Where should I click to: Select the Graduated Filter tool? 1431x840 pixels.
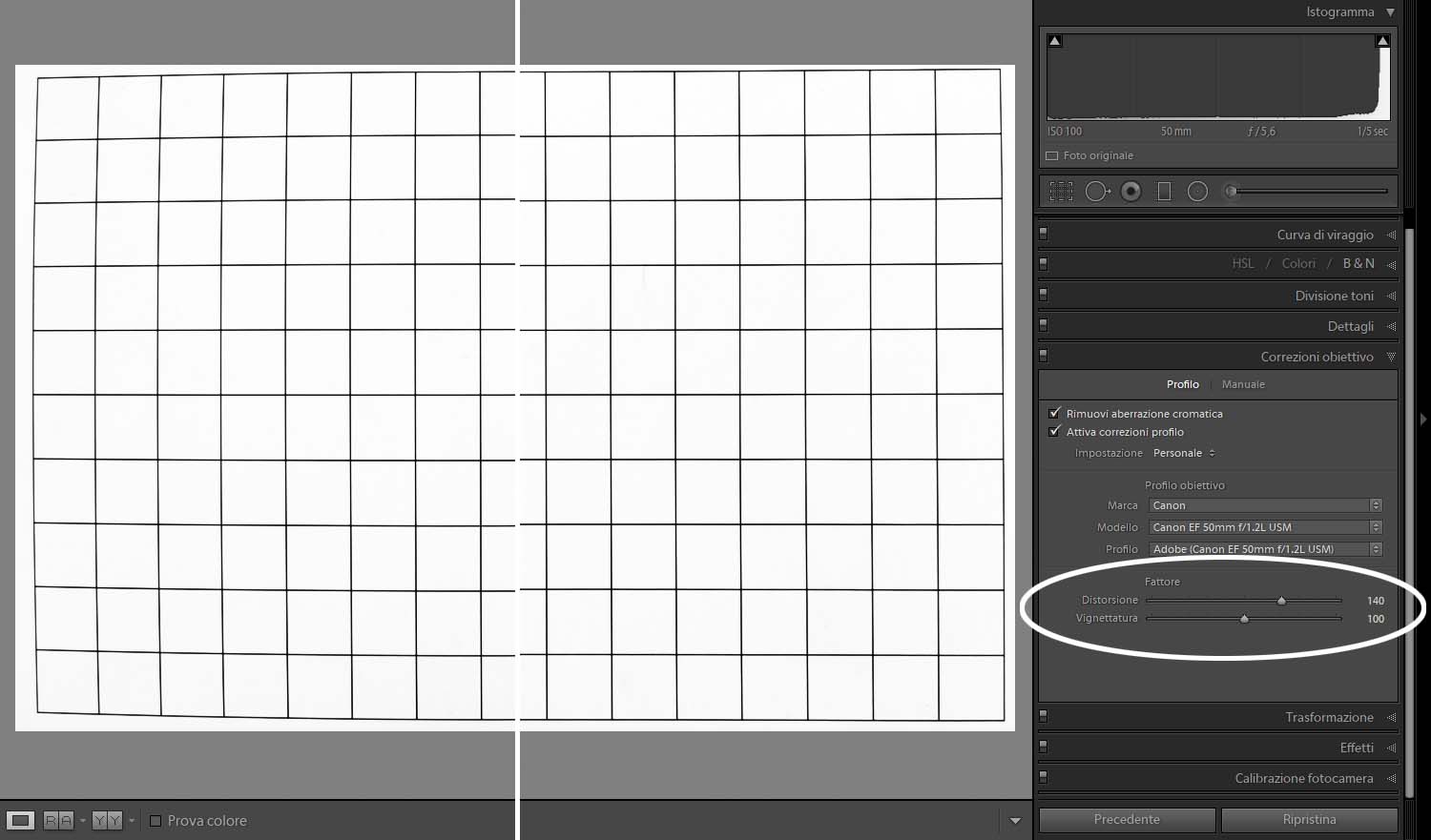click(x=1164, y=192)
